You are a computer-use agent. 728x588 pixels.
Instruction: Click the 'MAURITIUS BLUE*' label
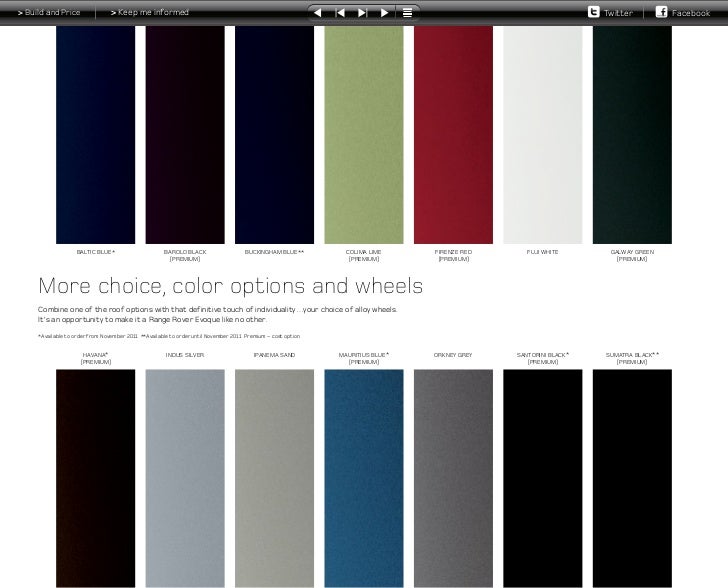[x=364, y=355]
